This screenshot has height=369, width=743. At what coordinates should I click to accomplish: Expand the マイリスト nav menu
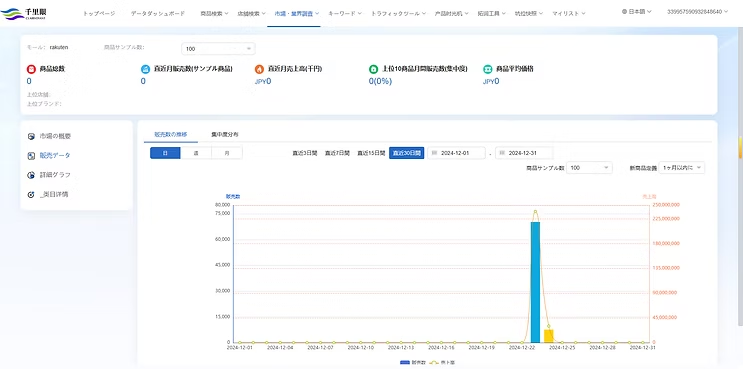569,14
